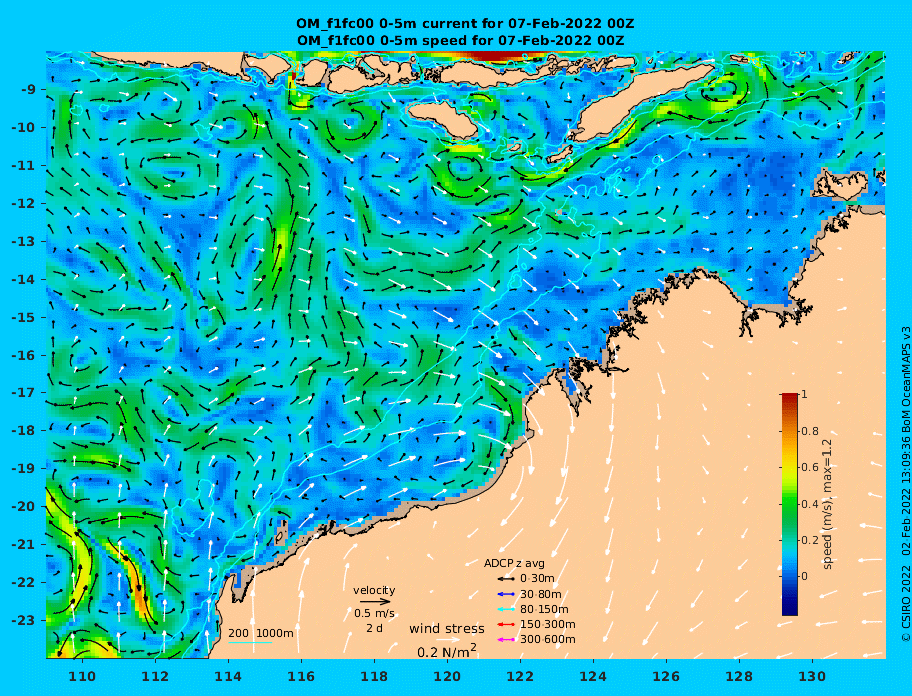
Task: Click the longitude axis label '130'
Action: tap(812, 676)
